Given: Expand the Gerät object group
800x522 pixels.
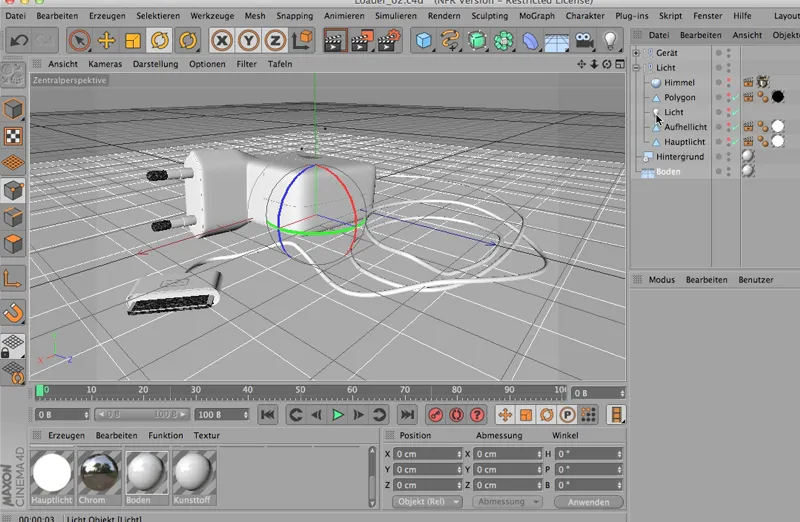Looking at the screenshot, I should (x=636, y=53).
